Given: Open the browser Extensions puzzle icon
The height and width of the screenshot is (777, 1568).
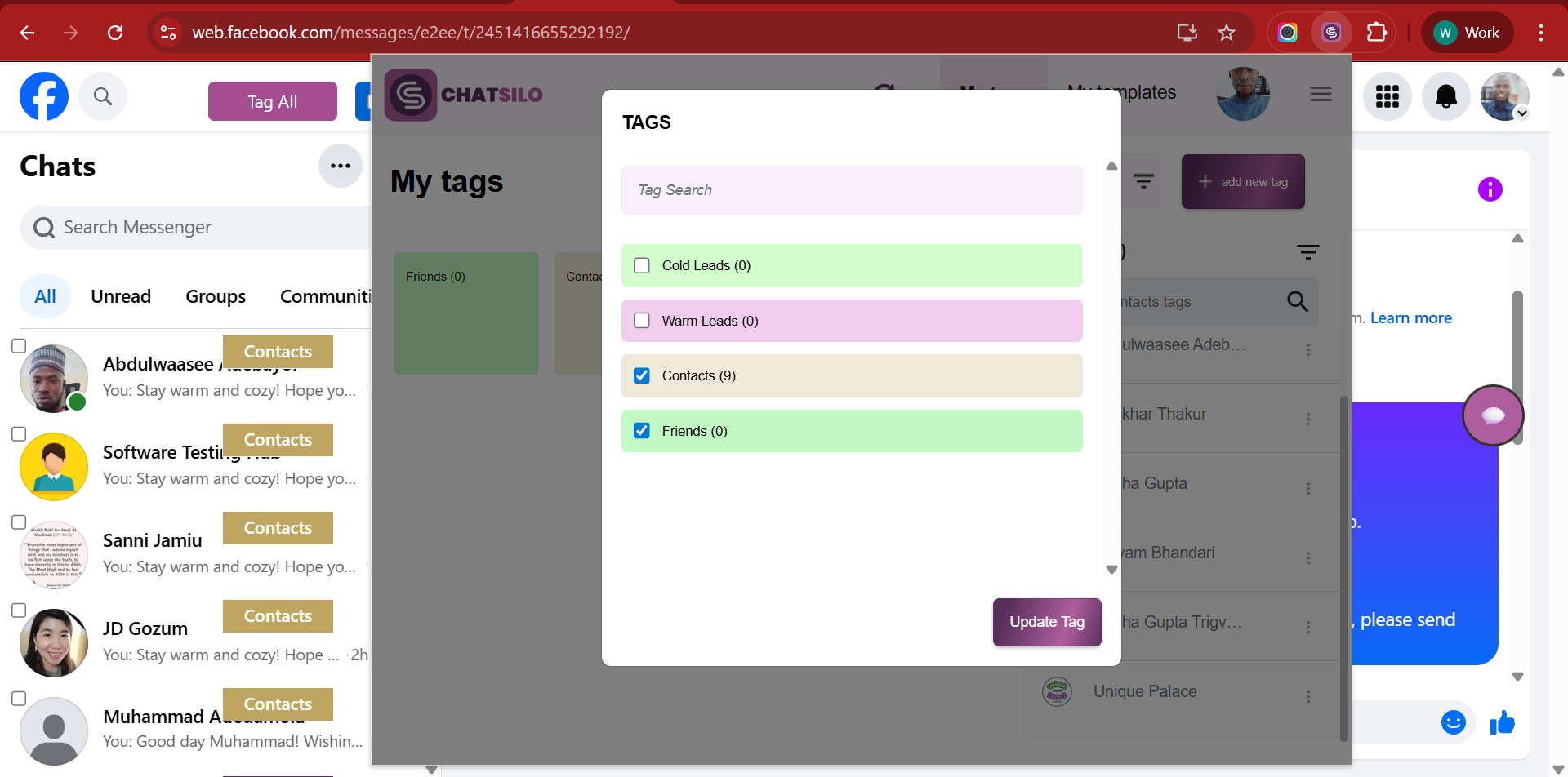Looking at the screenshot, I should click(x=1376, y=33).
